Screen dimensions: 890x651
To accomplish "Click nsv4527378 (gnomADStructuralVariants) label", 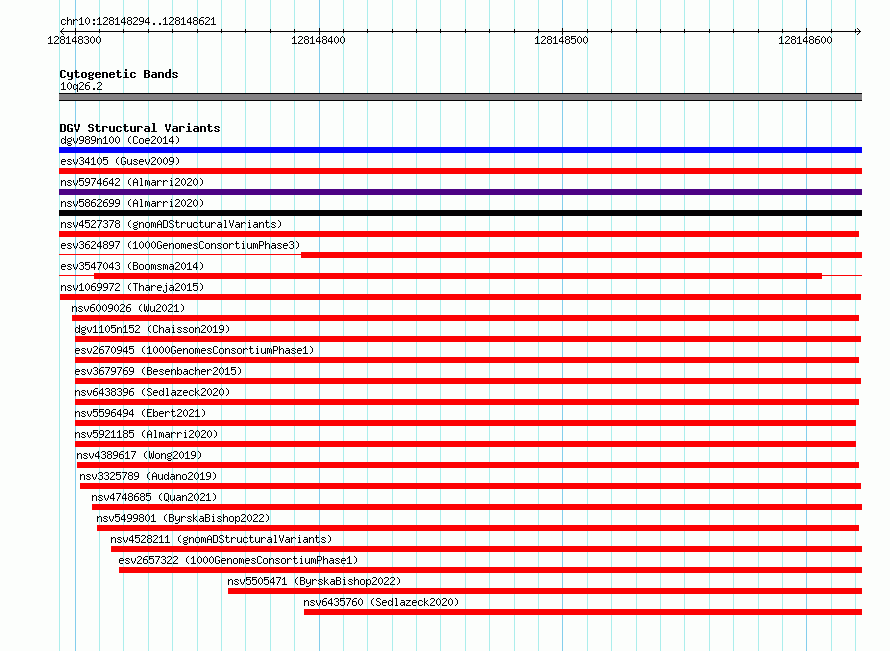I will coord(171,224).
